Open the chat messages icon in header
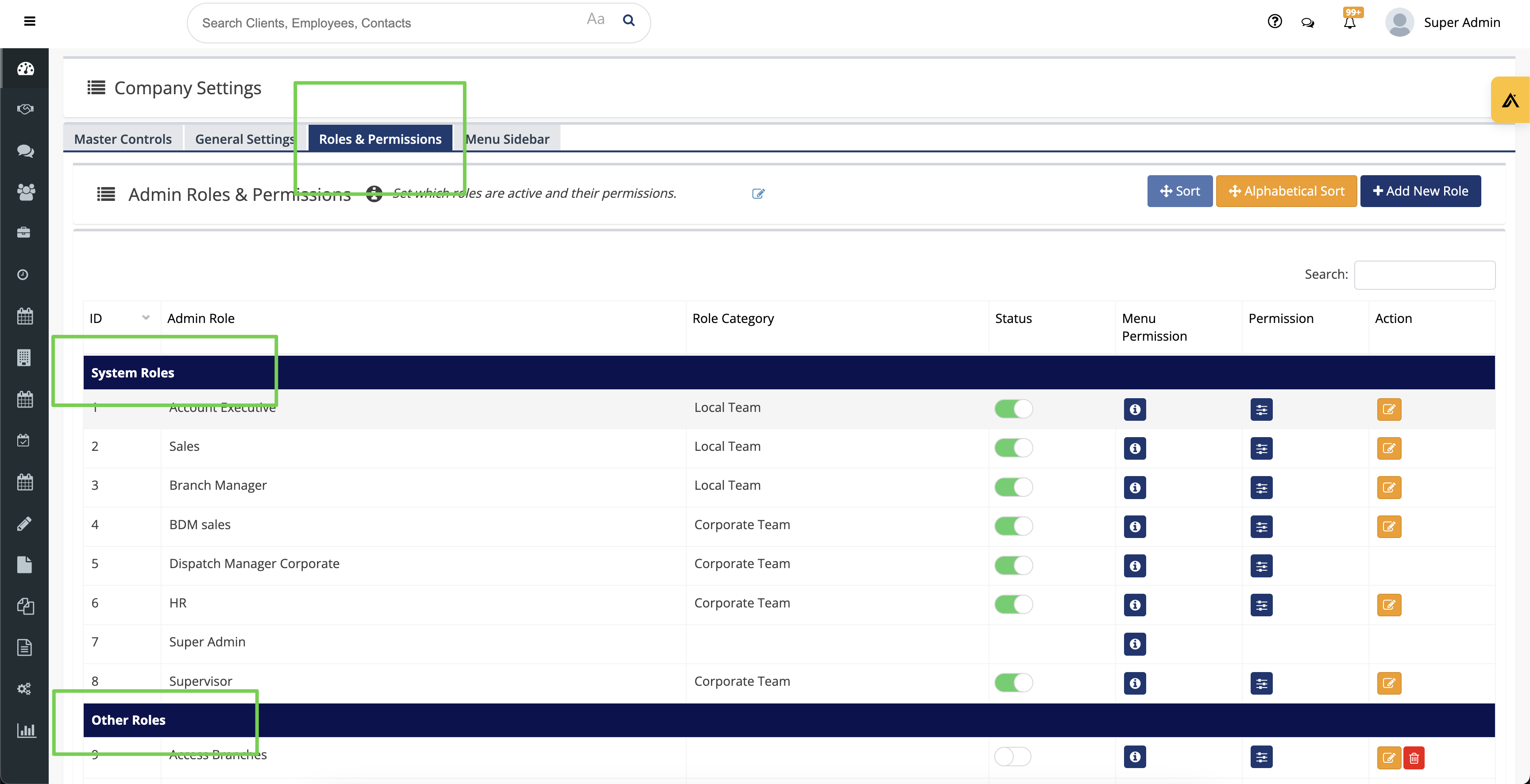The width and height of the screenshot is (1530, 784). (x=1307, y=23)
